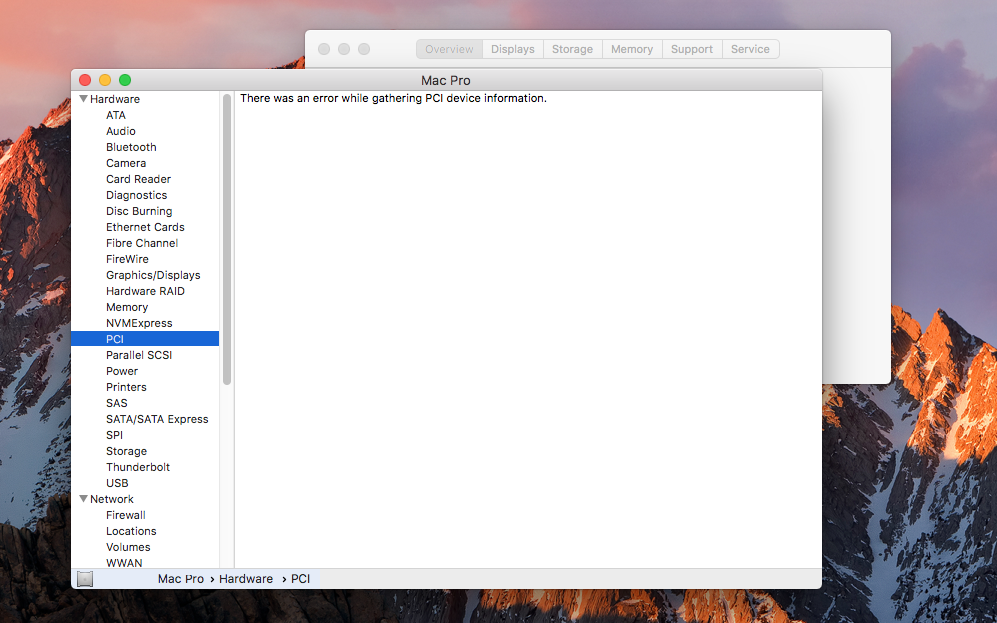Select Disc Burning entry

[139, 211]
